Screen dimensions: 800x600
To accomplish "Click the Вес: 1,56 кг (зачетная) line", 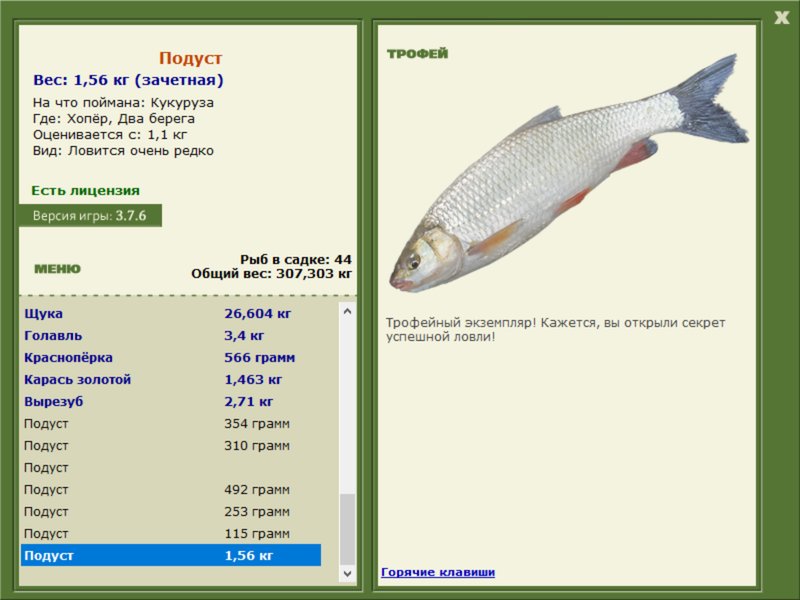I will (x=129, y=80).
